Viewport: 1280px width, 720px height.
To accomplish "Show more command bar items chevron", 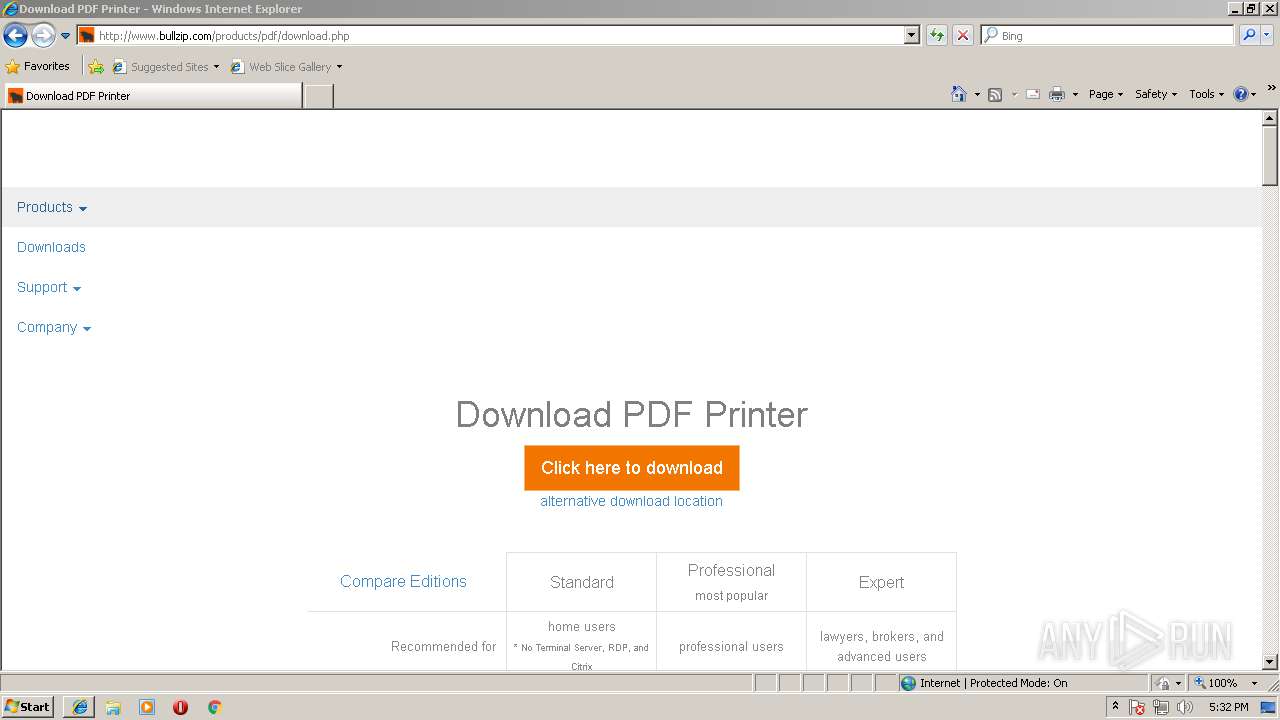I will 1271,88.
